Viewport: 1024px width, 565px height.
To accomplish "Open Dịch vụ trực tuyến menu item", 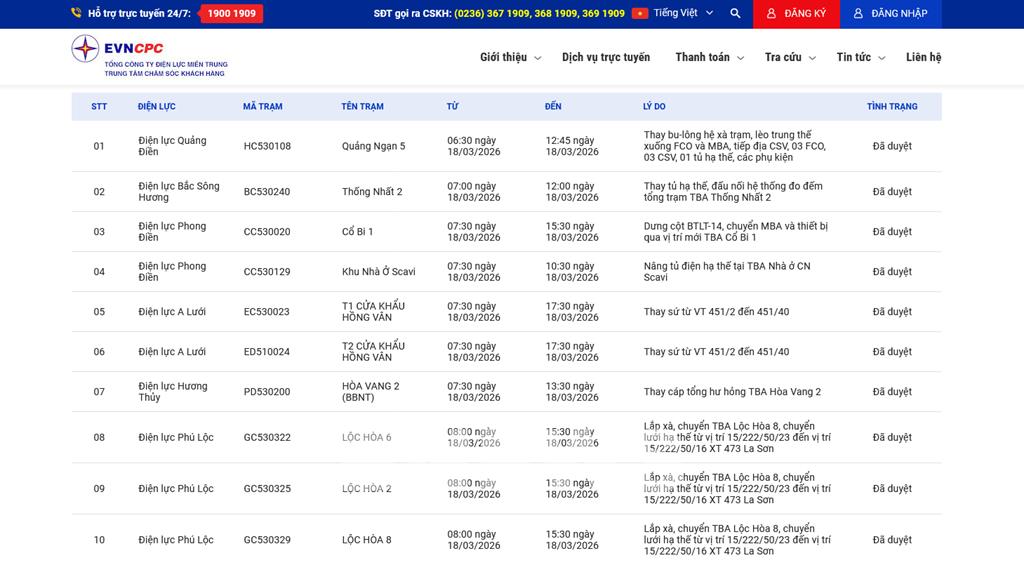I will point(606,58).
